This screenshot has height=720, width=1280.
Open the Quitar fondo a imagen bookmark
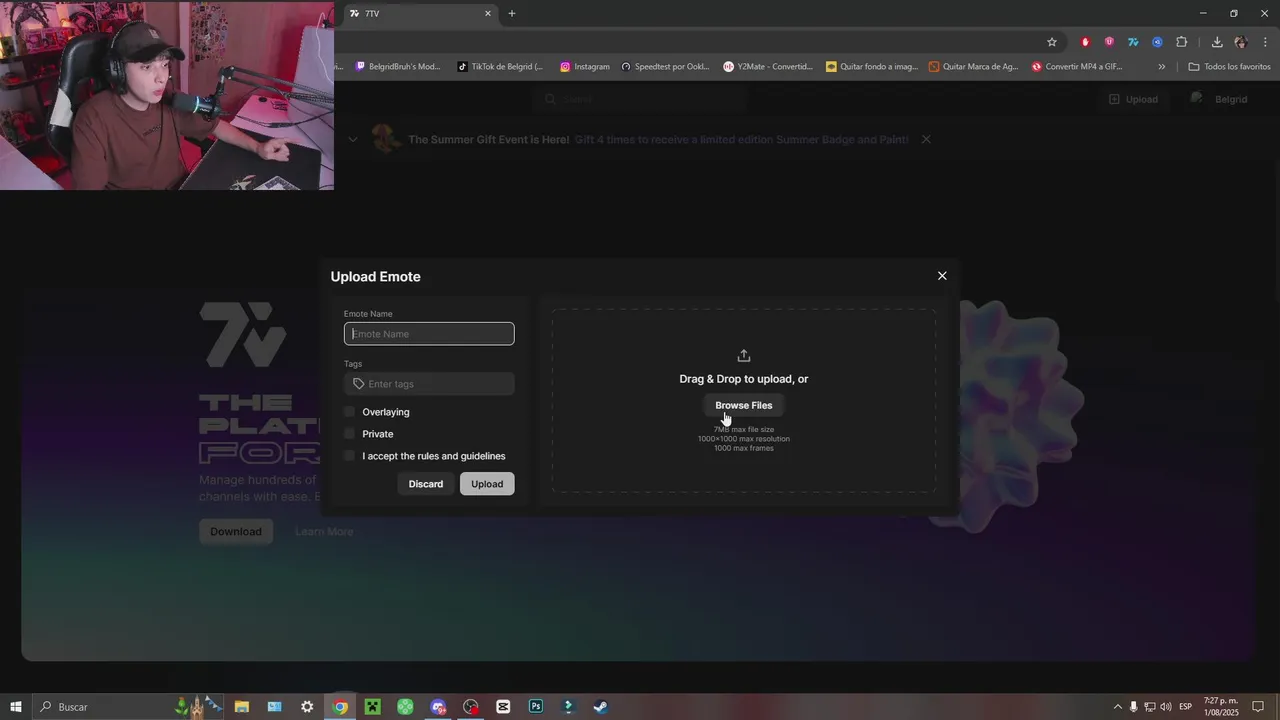coord(872,67)
